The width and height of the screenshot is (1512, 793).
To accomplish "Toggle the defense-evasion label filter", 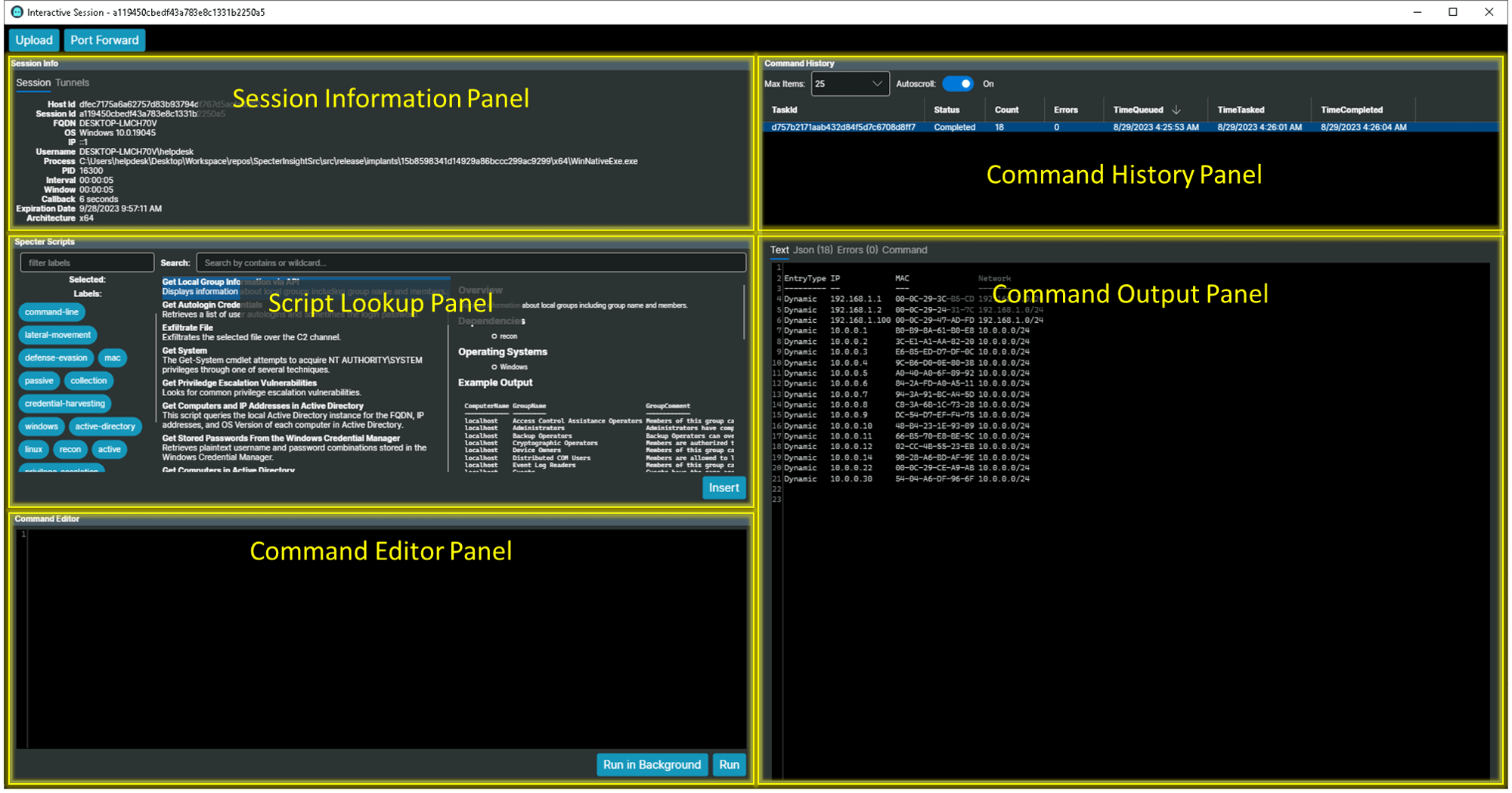I will coord(56,358).
